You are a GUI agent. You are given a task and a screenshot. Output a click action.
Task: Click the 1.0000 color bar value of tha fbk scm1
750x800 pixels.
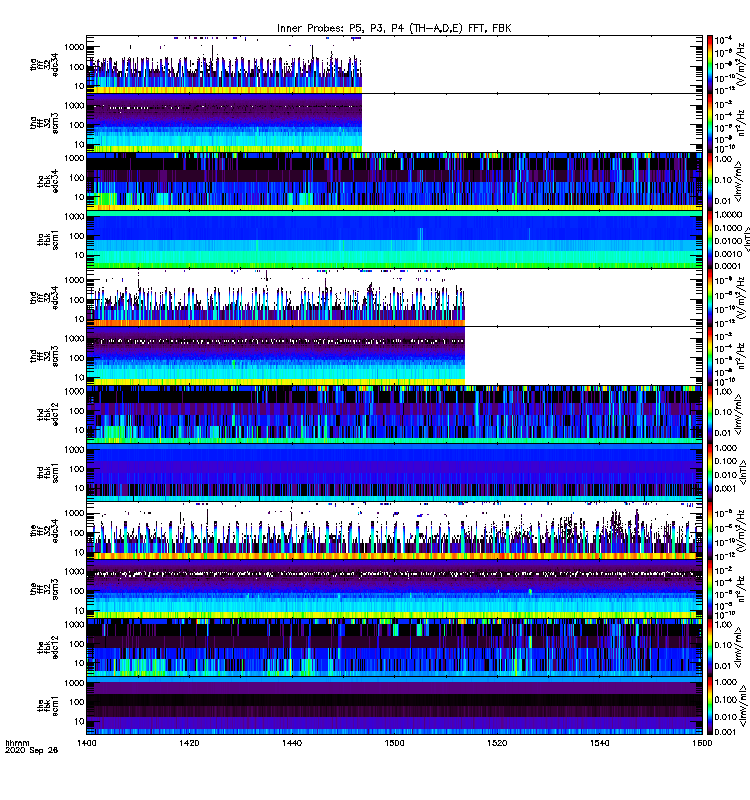[x=728, y=215]
